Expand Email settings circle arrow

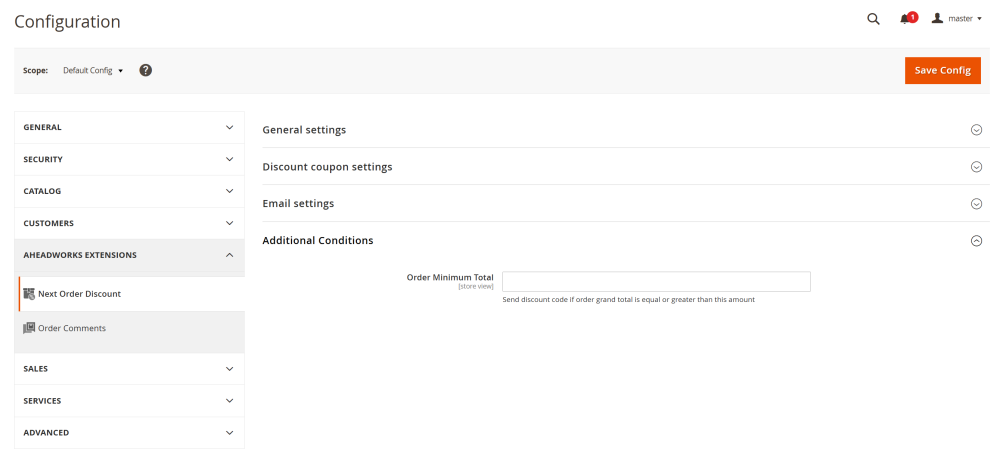tap(976, 204)
